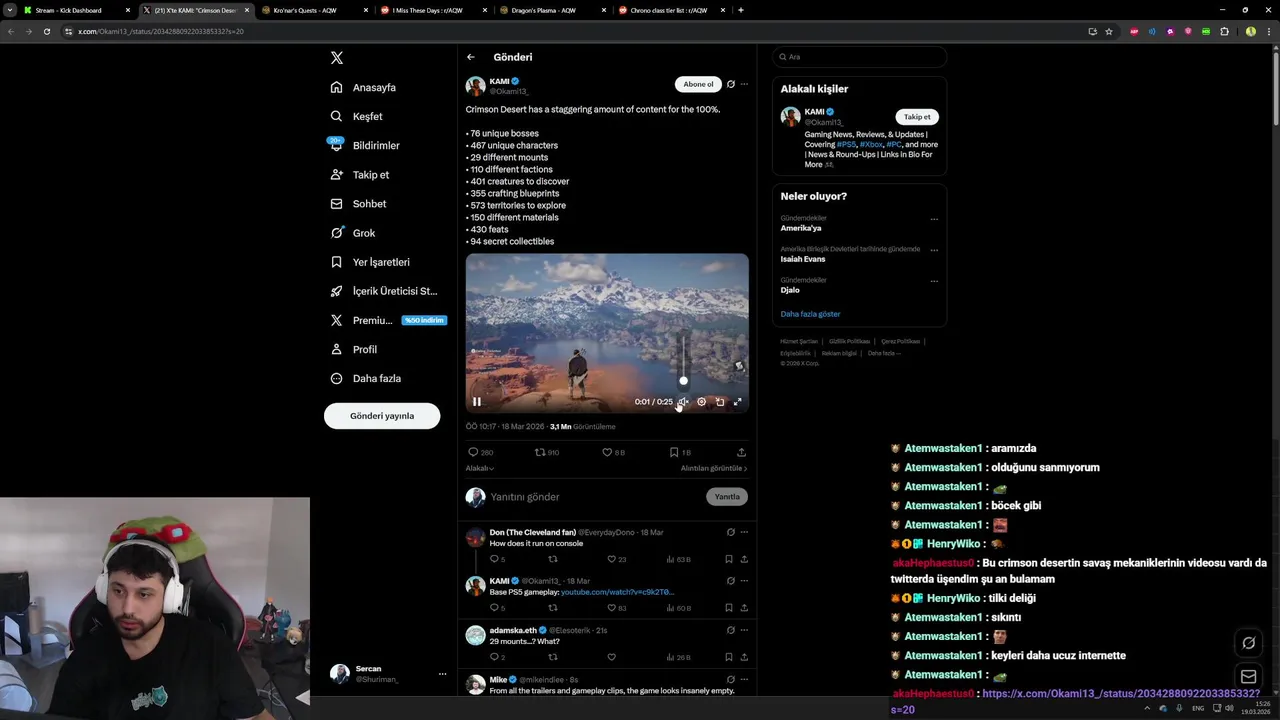Open more options on main KAMI post
The width and height of the screenshot is (1280, 720).
click(x=744, y=84)
